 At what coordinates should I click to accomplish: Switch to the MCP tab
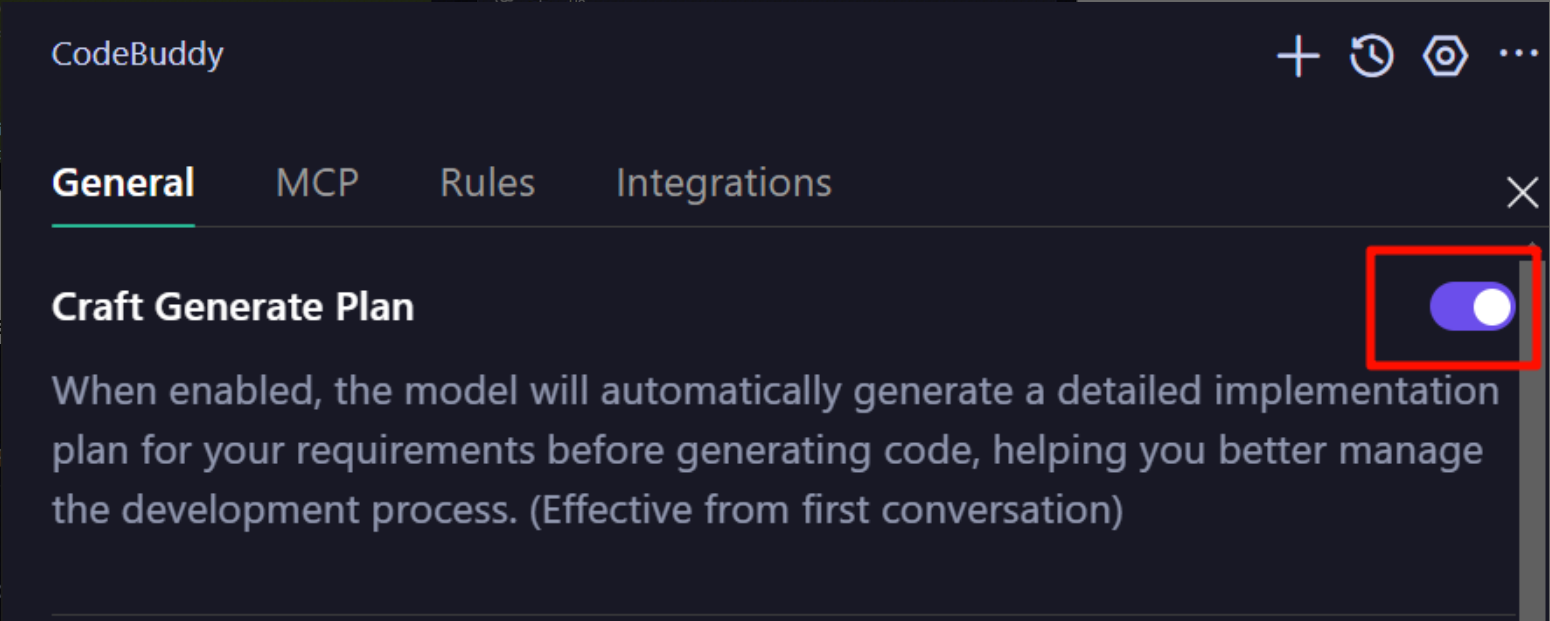[317, 182]
